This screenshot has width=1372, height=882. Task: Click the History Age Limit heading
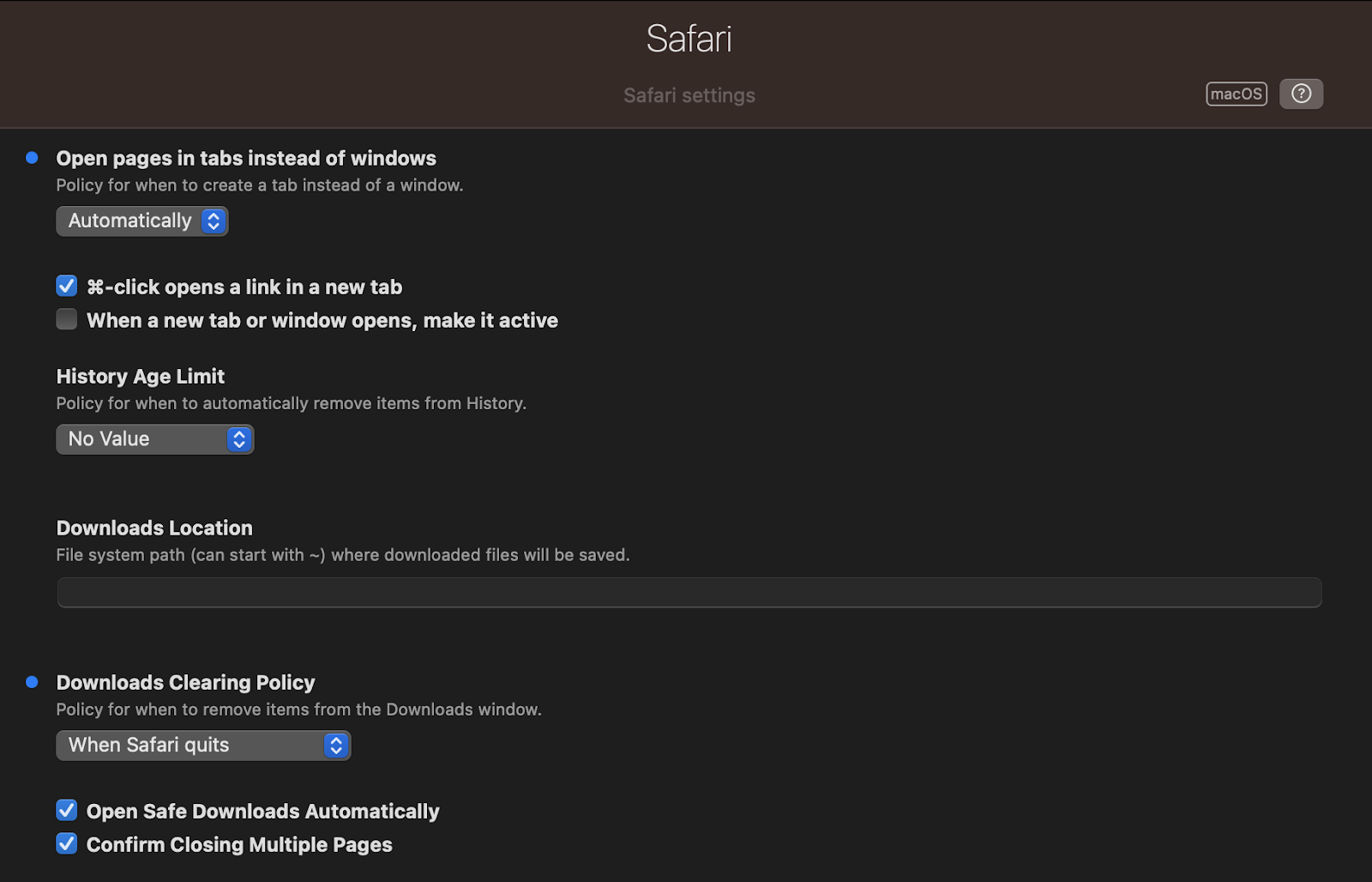tap(141, 377)
